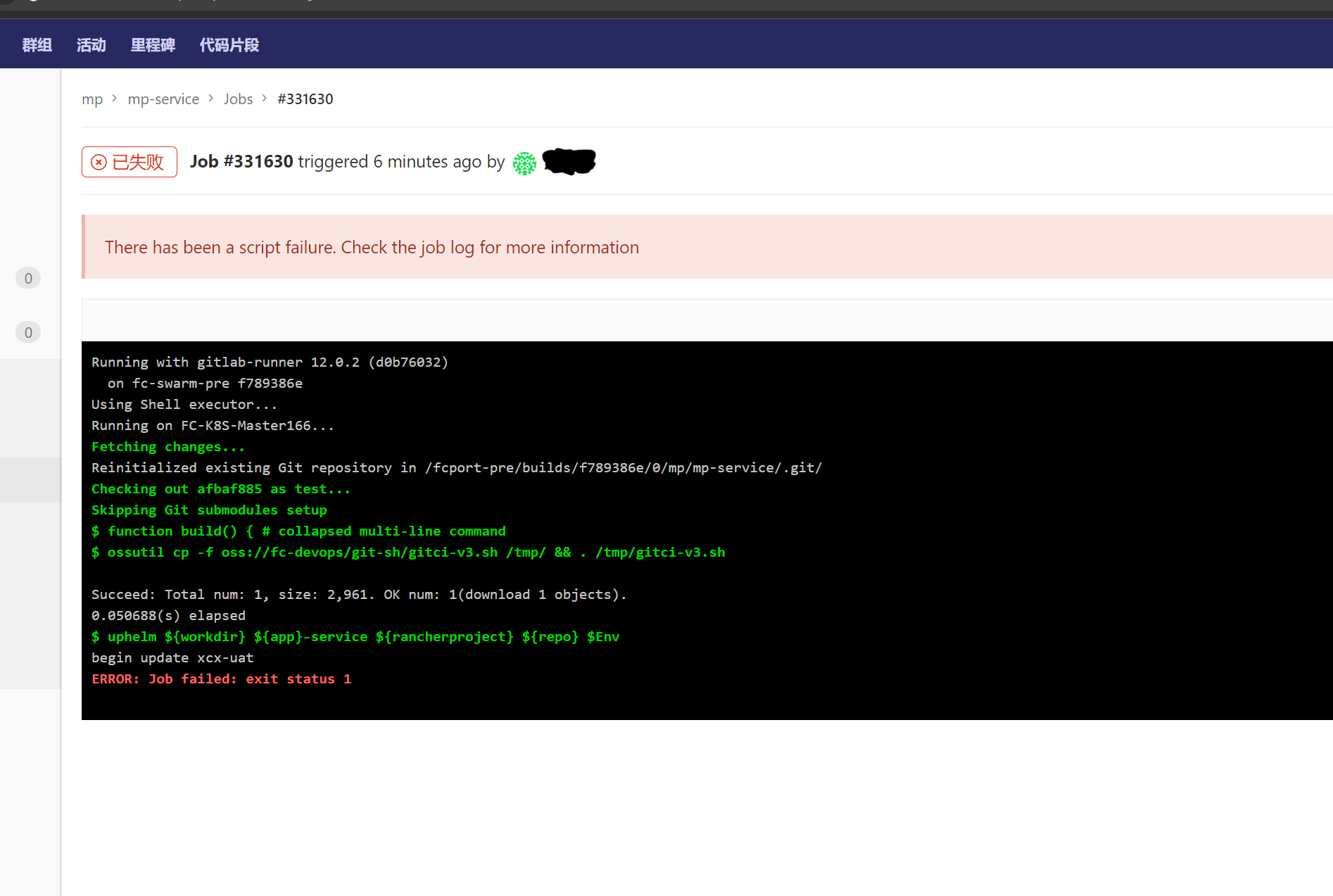Click the chevron between mp and mp-service
The width and height of the screenshot is (1333, 896).
point(115,99)
